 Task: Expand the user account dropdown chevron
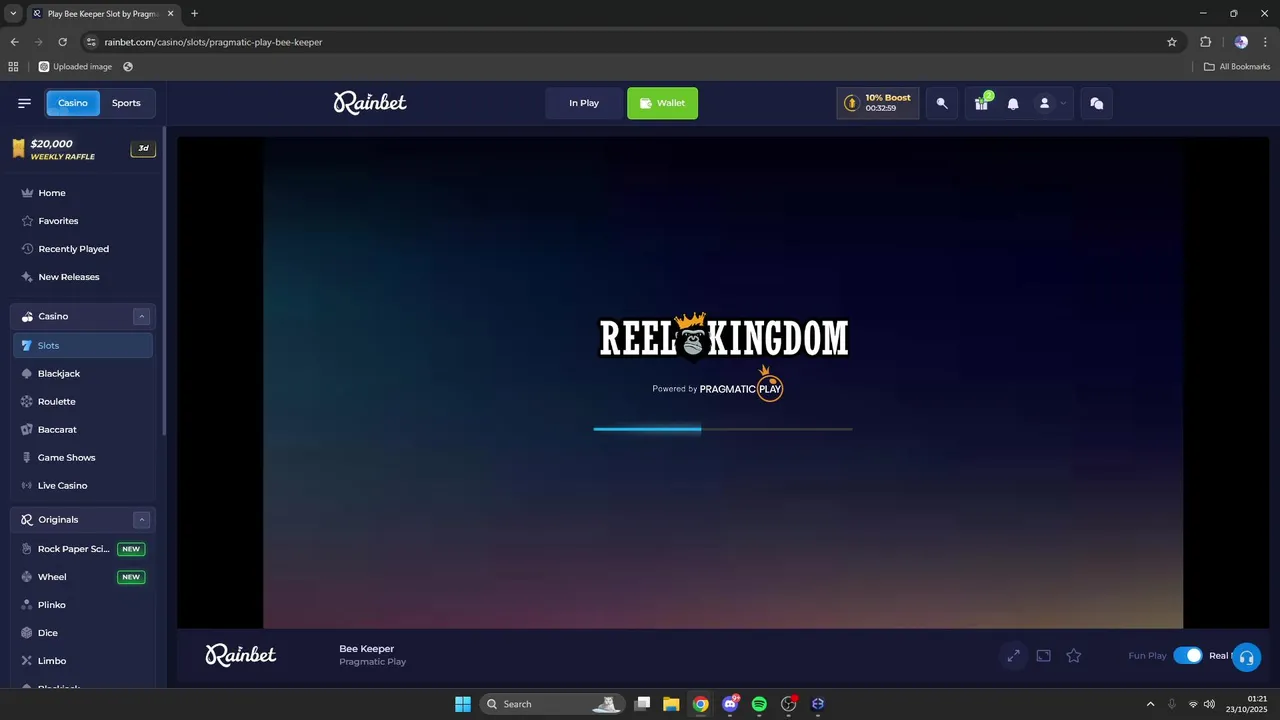click(x=1063, y=103)
